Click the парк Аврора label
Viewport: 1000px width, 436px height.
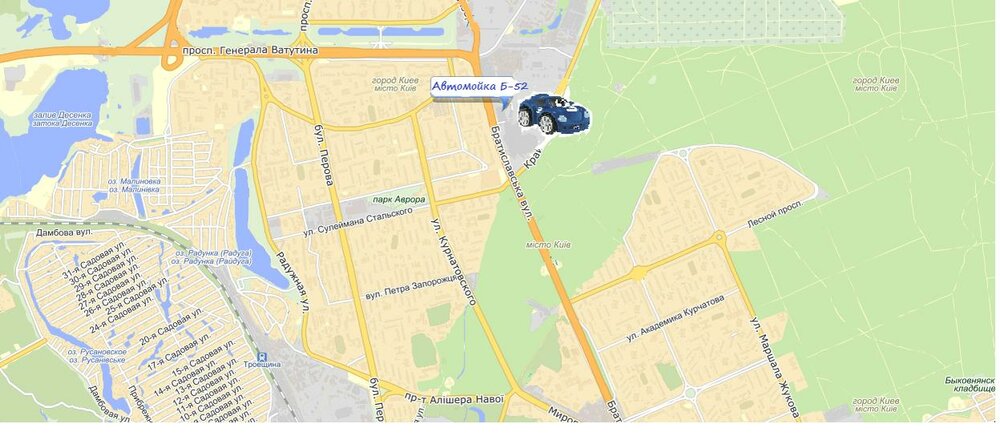(399, 200)
